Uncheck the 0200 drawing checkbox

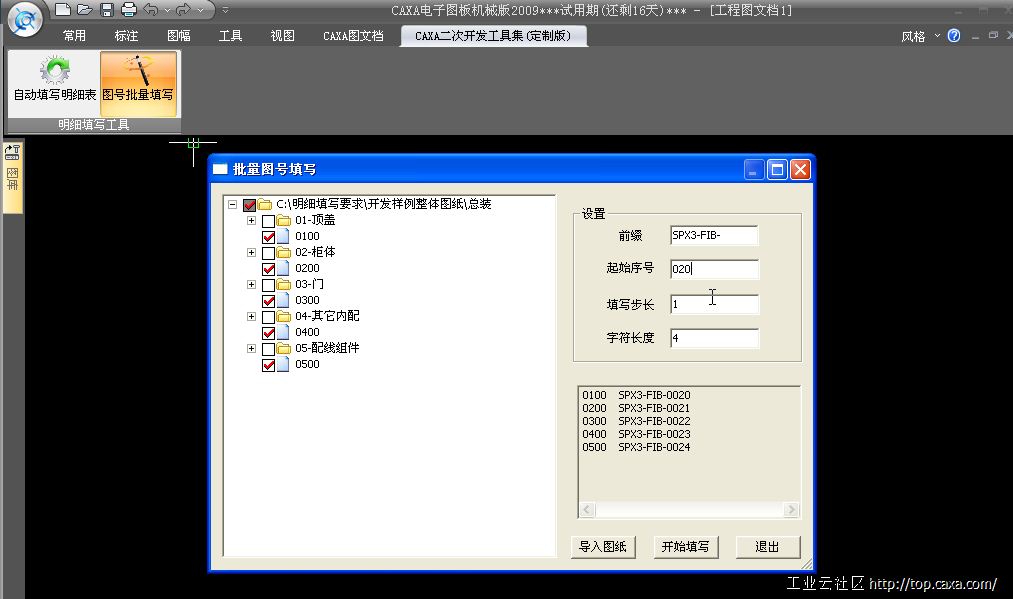pos(268,269)
